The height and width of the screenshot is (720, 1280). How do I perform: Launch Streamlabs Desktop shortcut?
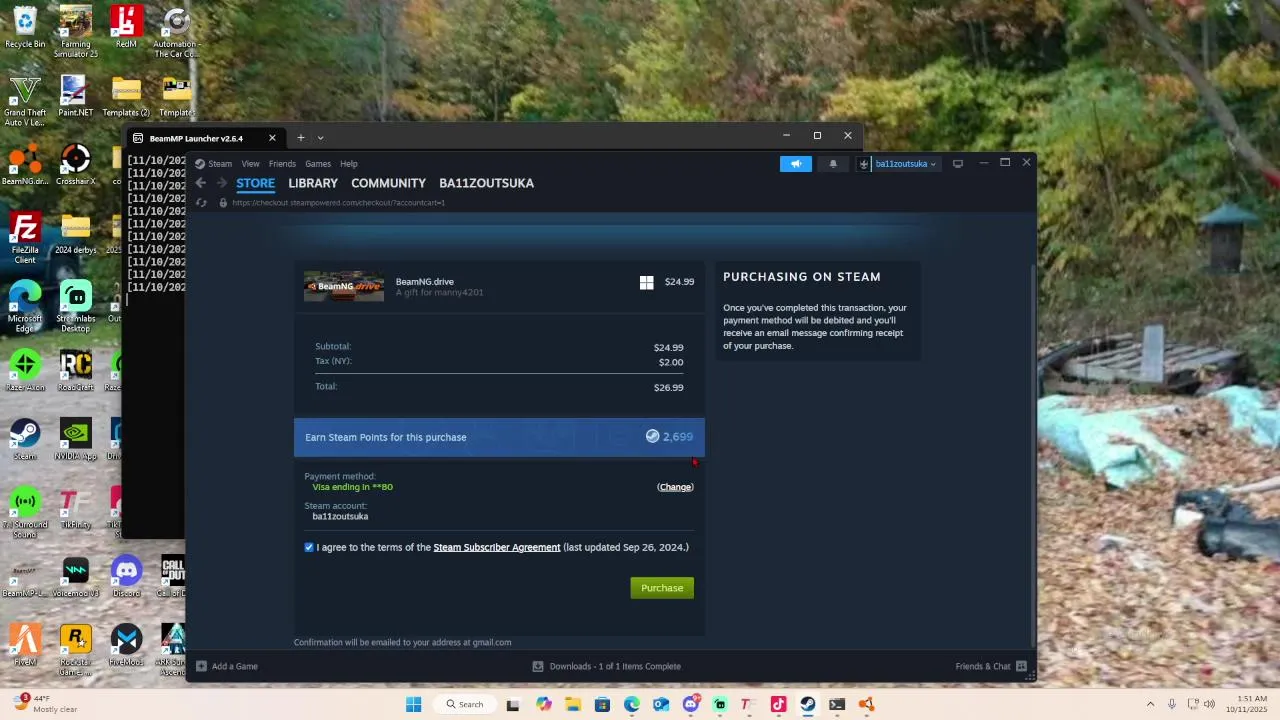coord(75,307)
